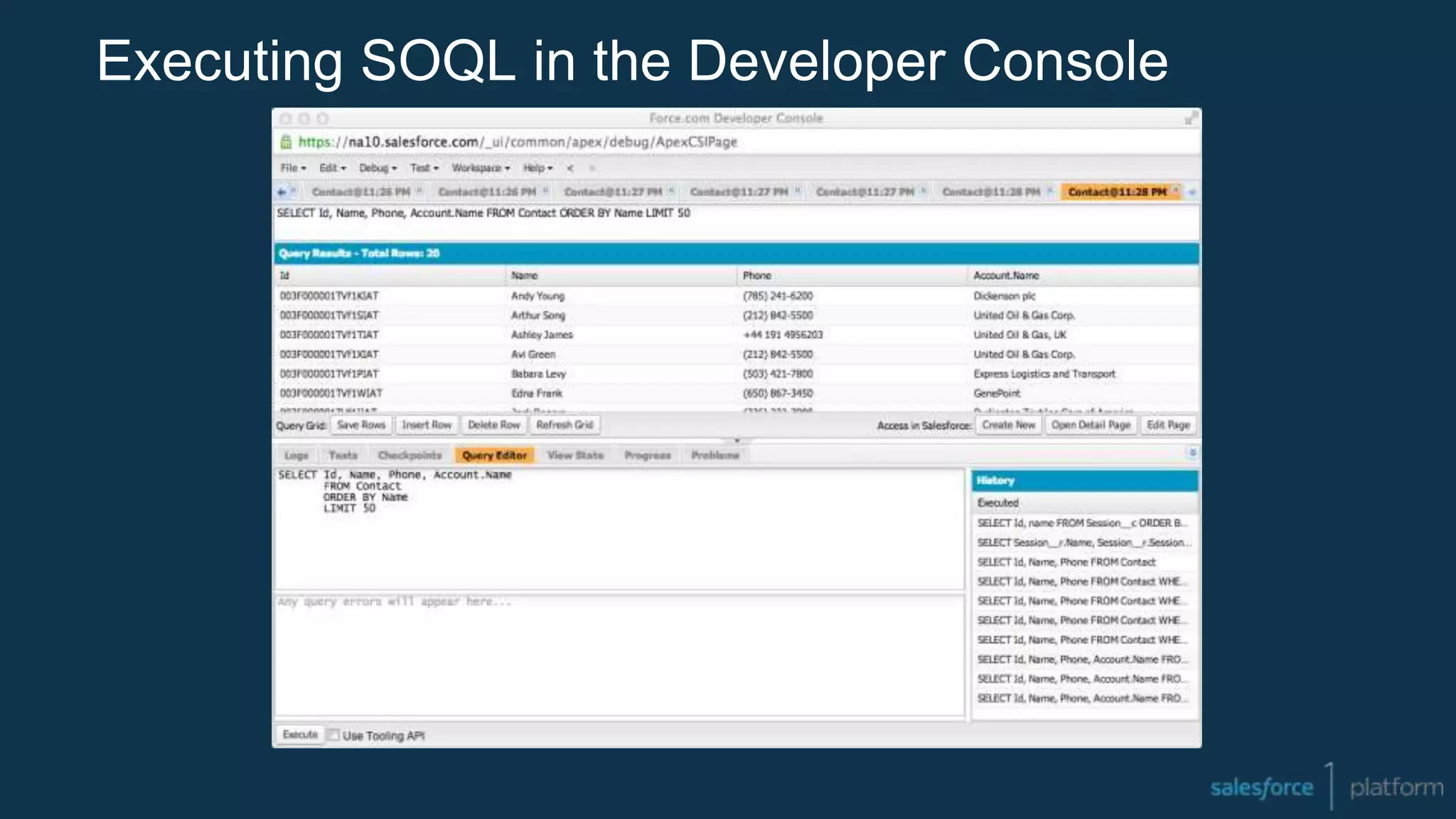This screenshot has width=1456, height=819.
Task: Click the Save Rows button
Action: coord(361,425)
